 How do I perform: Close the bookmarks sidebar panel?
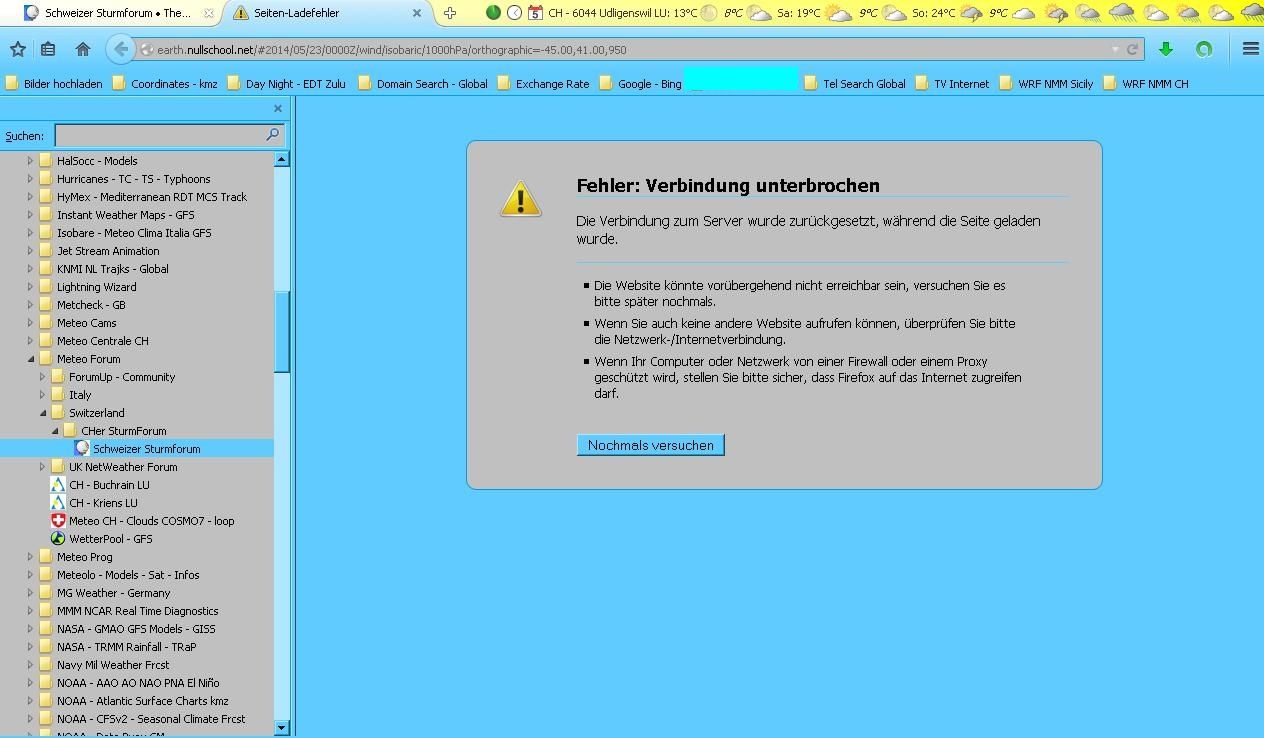(278, 108)
